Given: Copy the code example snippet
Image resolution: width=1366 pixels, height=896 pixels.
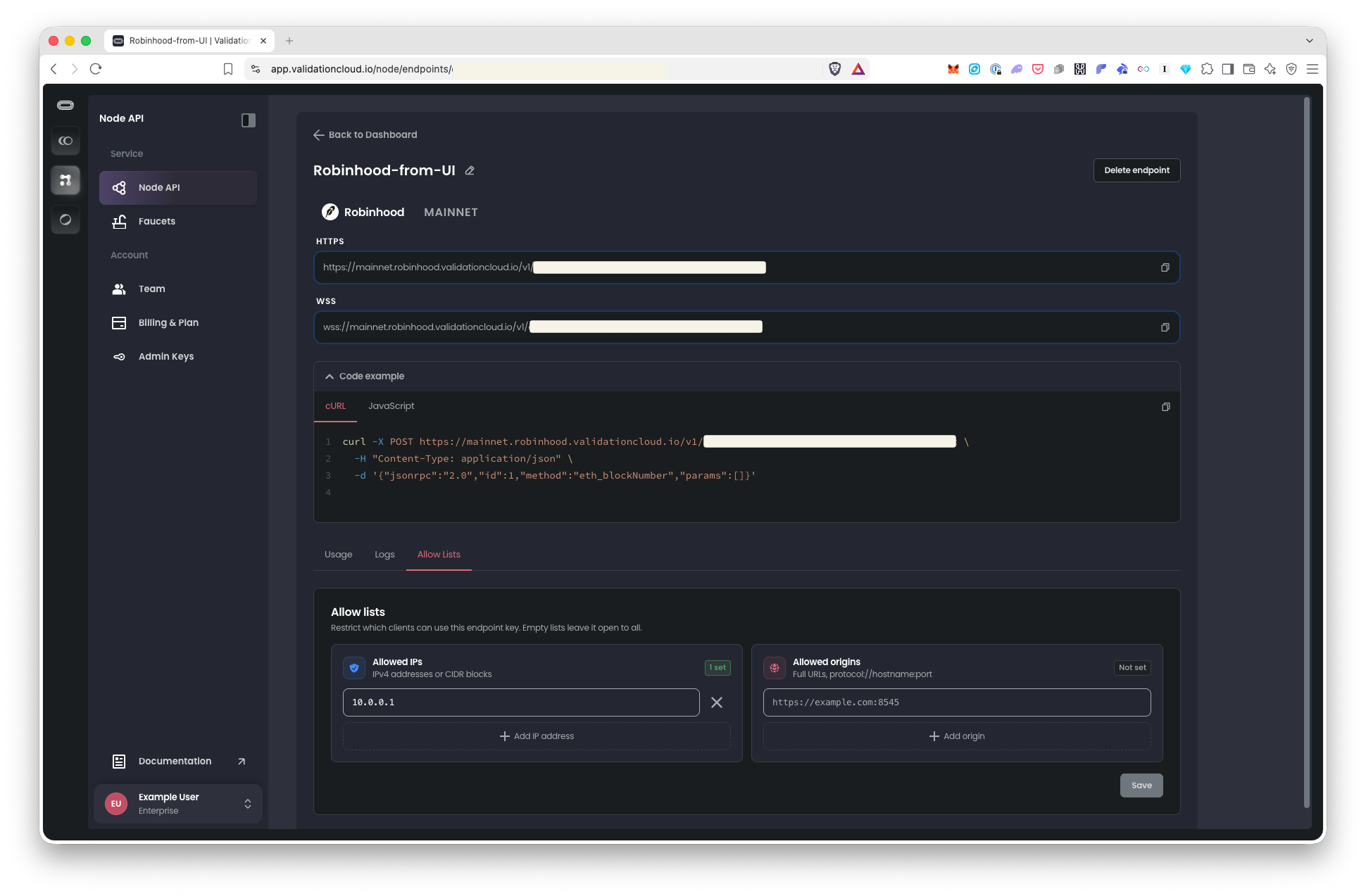Looking at the screenshot, I should coord(1165,407).
